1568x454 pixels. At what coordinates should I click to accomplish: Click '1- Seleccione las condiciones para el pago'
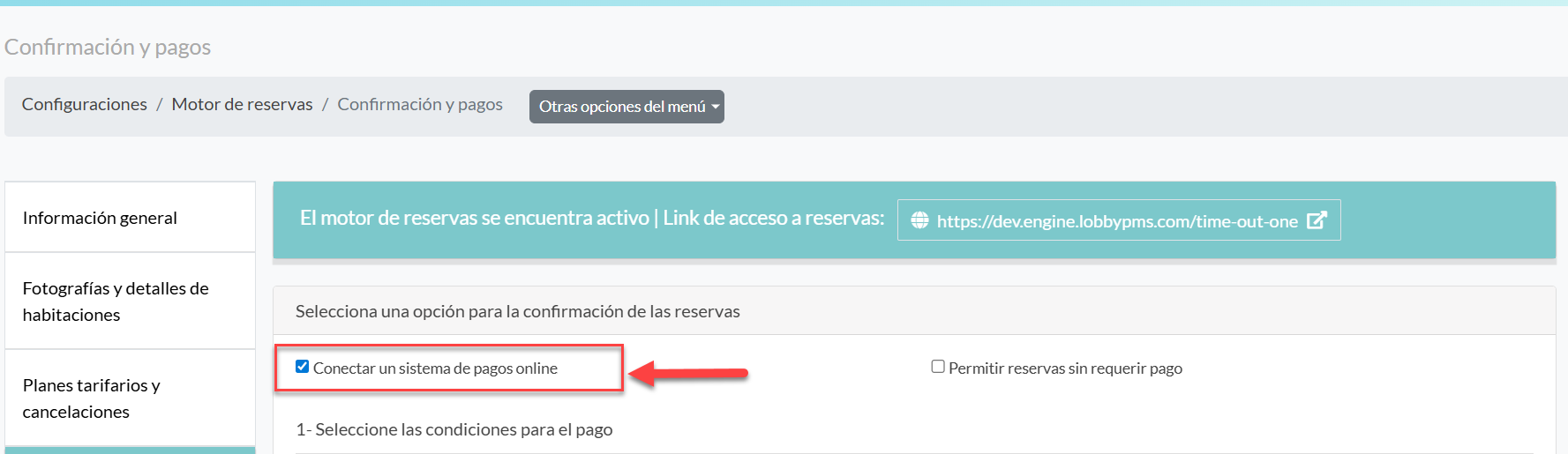[454, 429]
